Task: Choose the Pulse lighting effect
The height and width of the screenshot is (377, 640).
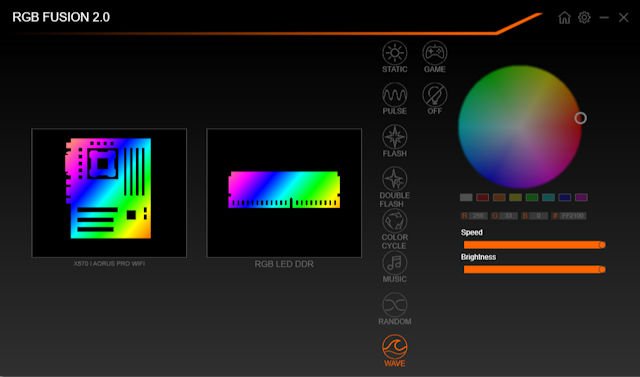Action: tap(394, 99)
